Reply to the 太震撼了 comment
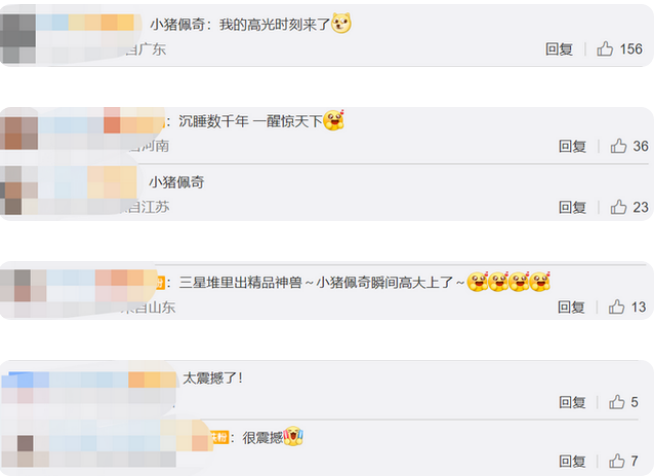This screenshot has height=476, width=657. tap(572, 402)
